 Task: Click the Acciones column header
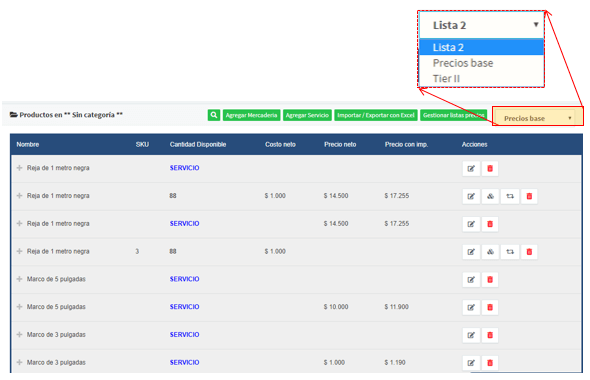pos(474,144)
